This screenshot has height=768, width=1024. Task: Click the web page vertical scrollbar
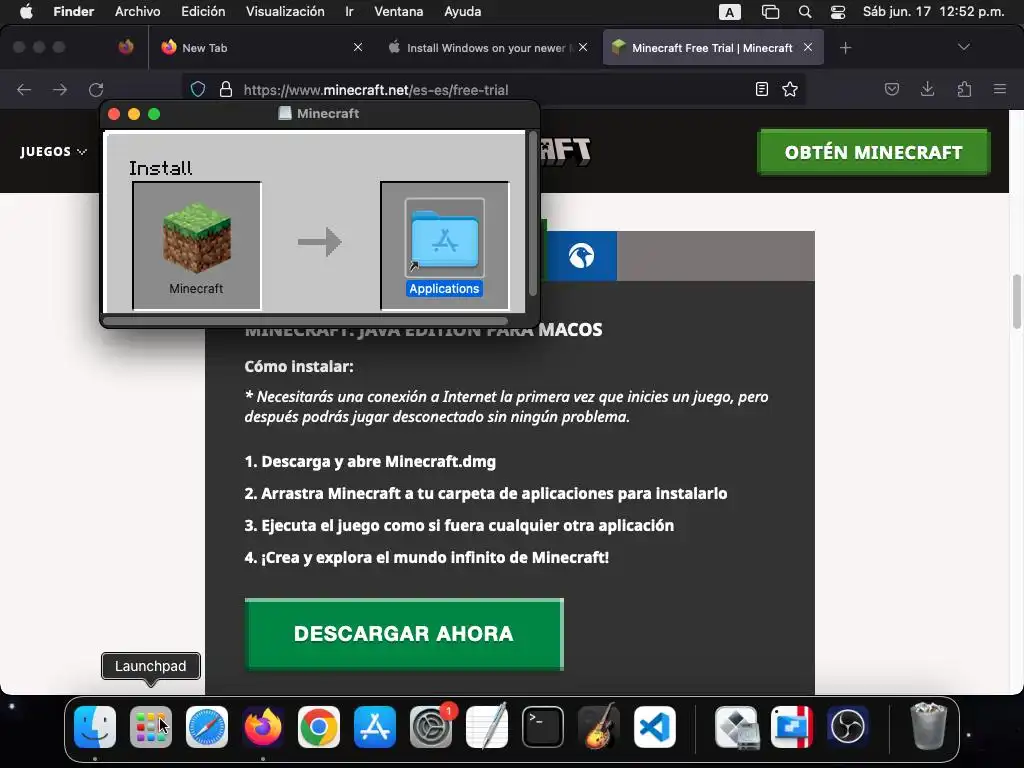click(x=1016, y=302)
